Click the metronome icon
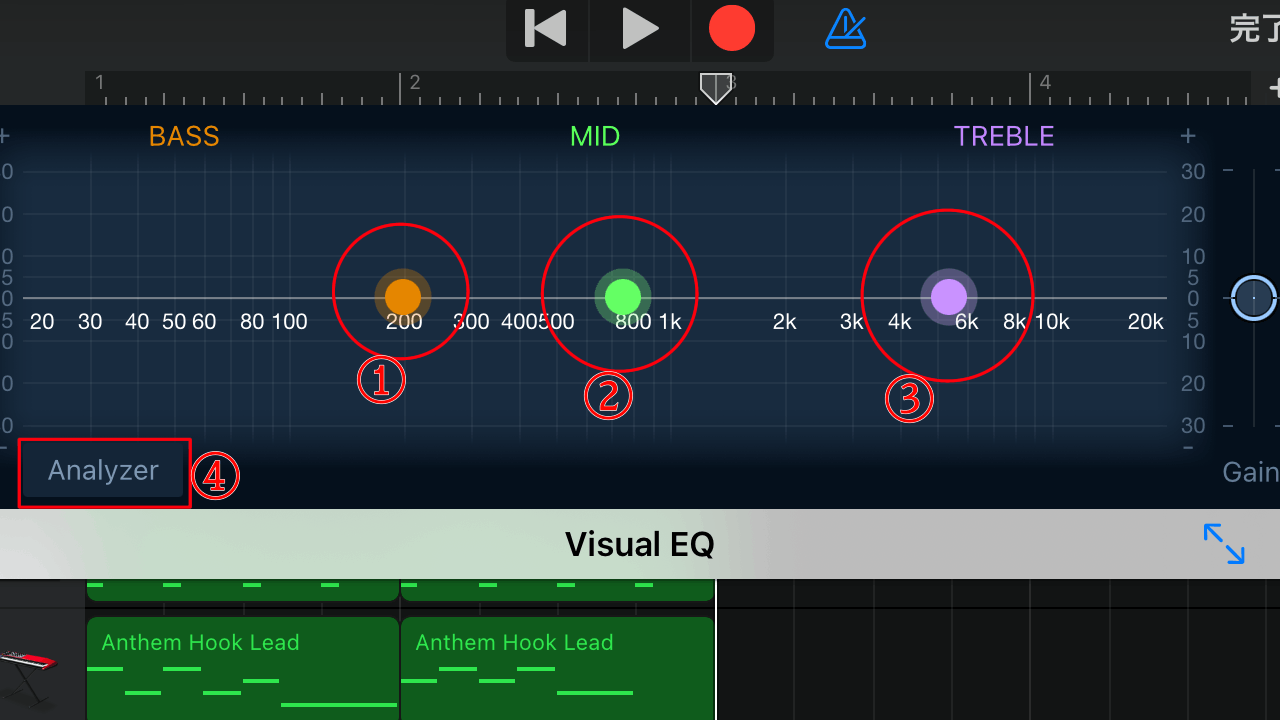This screenshot has height=720, width=1280. click(845, 29)
